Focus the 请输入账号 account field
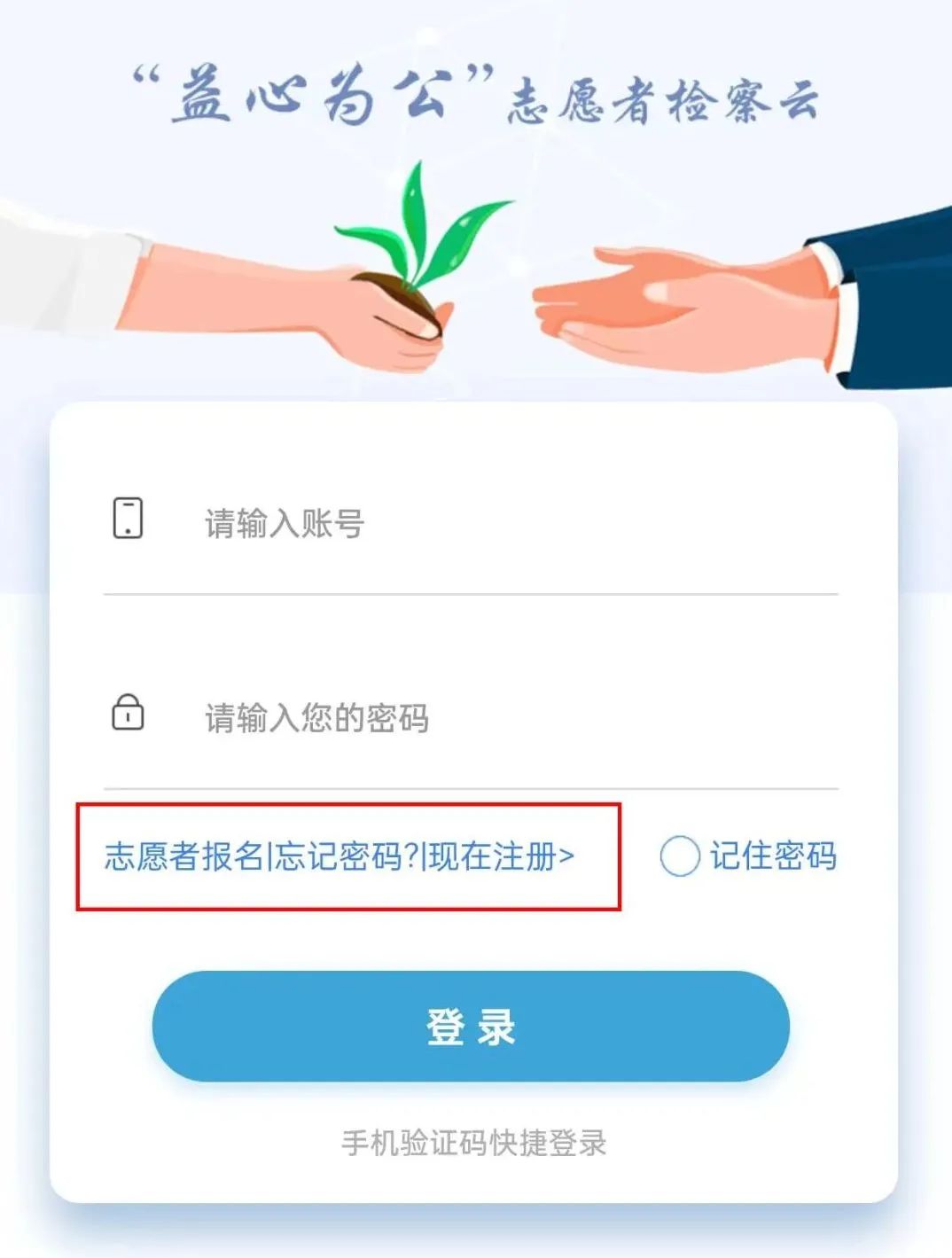The image size is (952, 1258). 471,523
